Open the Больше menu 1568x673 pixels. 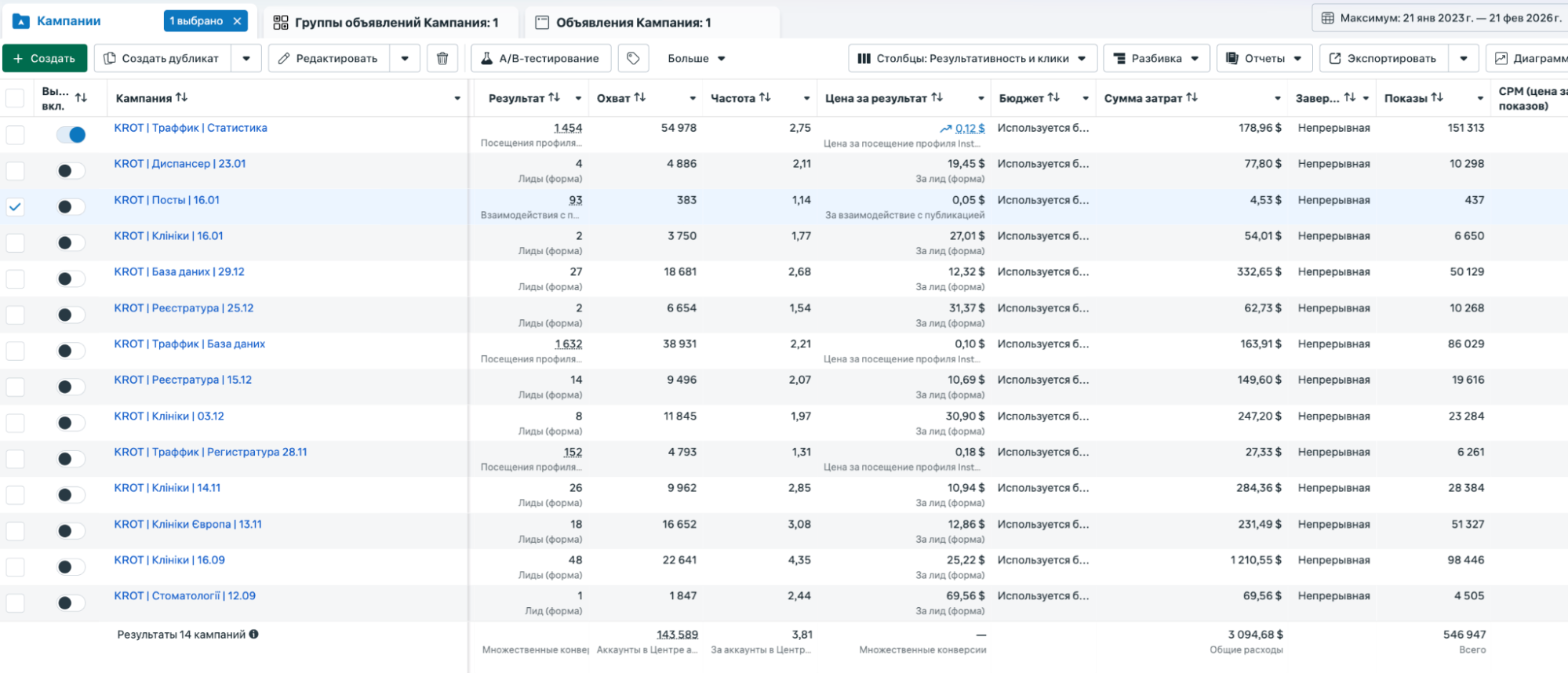696,59
